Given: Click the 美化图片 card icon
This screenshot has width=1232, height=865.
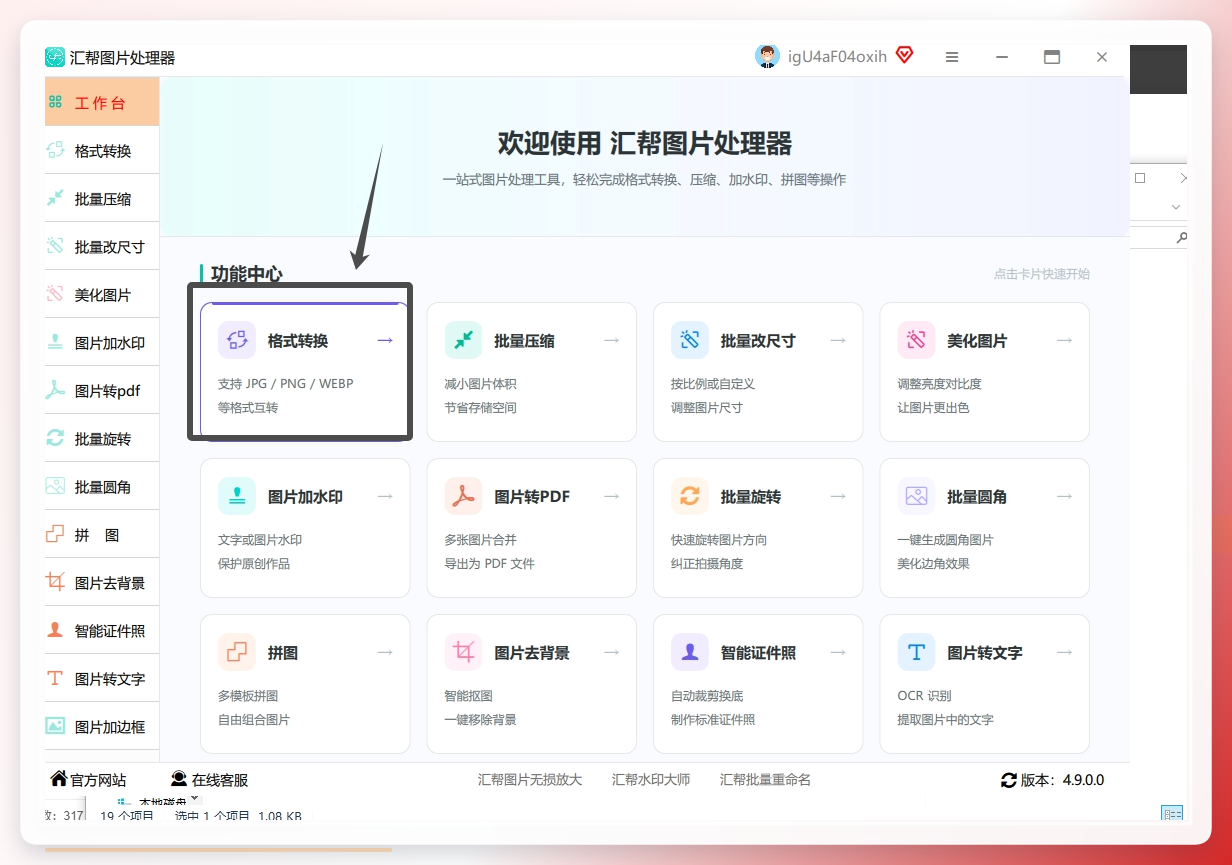Looking at the screenshot, I should pos(917,340).
